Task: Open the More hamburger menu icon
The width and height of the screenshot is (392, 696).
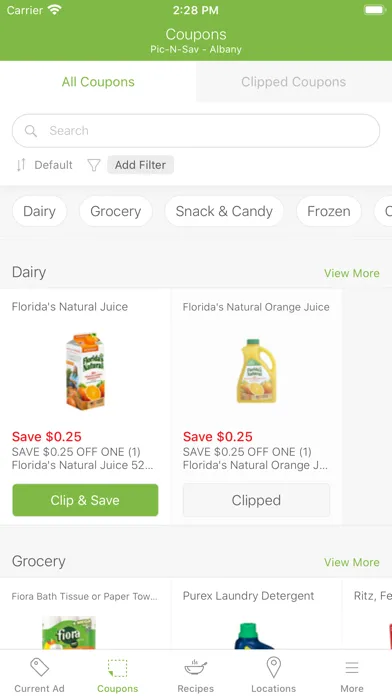Action: 352,668
